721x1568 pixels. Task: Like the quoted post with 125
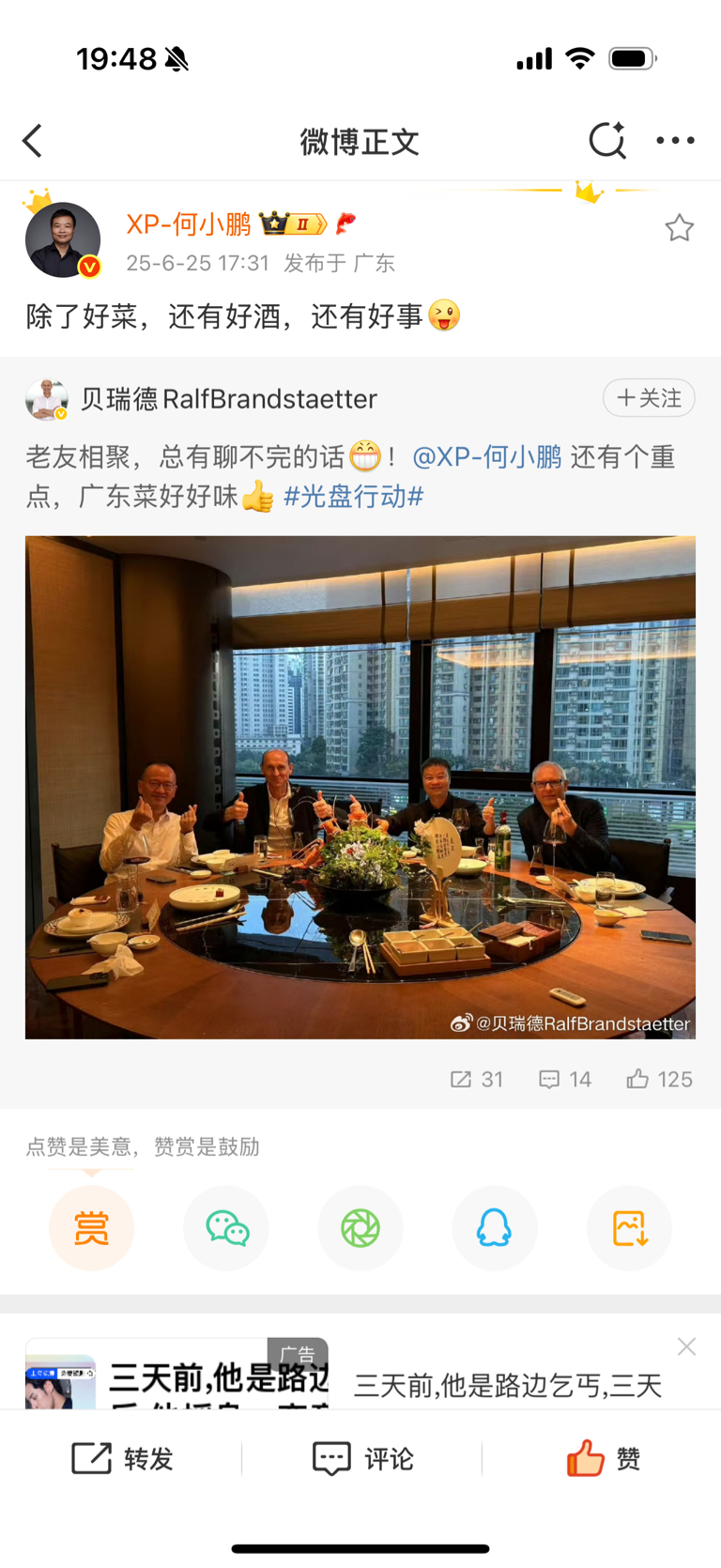[659, 1080]
